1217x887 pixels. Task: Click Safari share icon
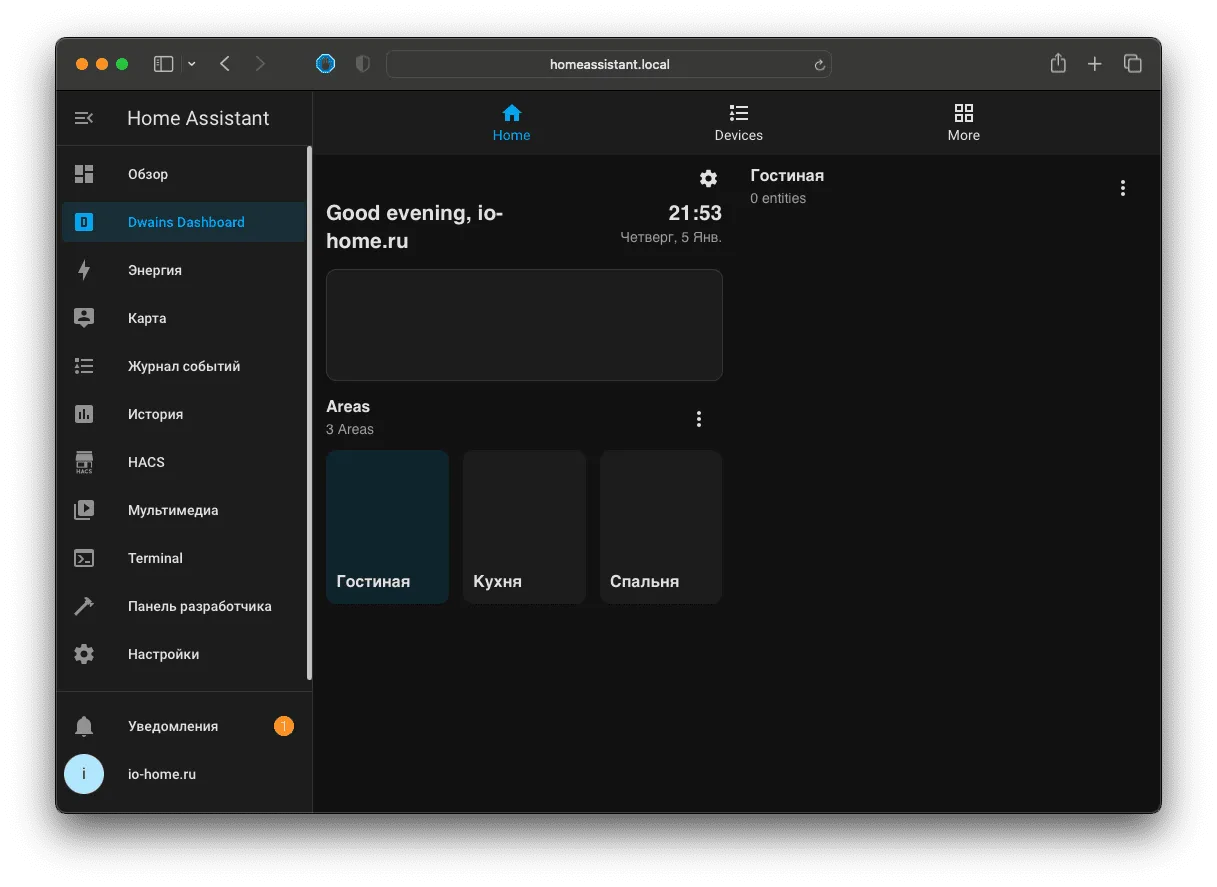[x=1058, y=63]
